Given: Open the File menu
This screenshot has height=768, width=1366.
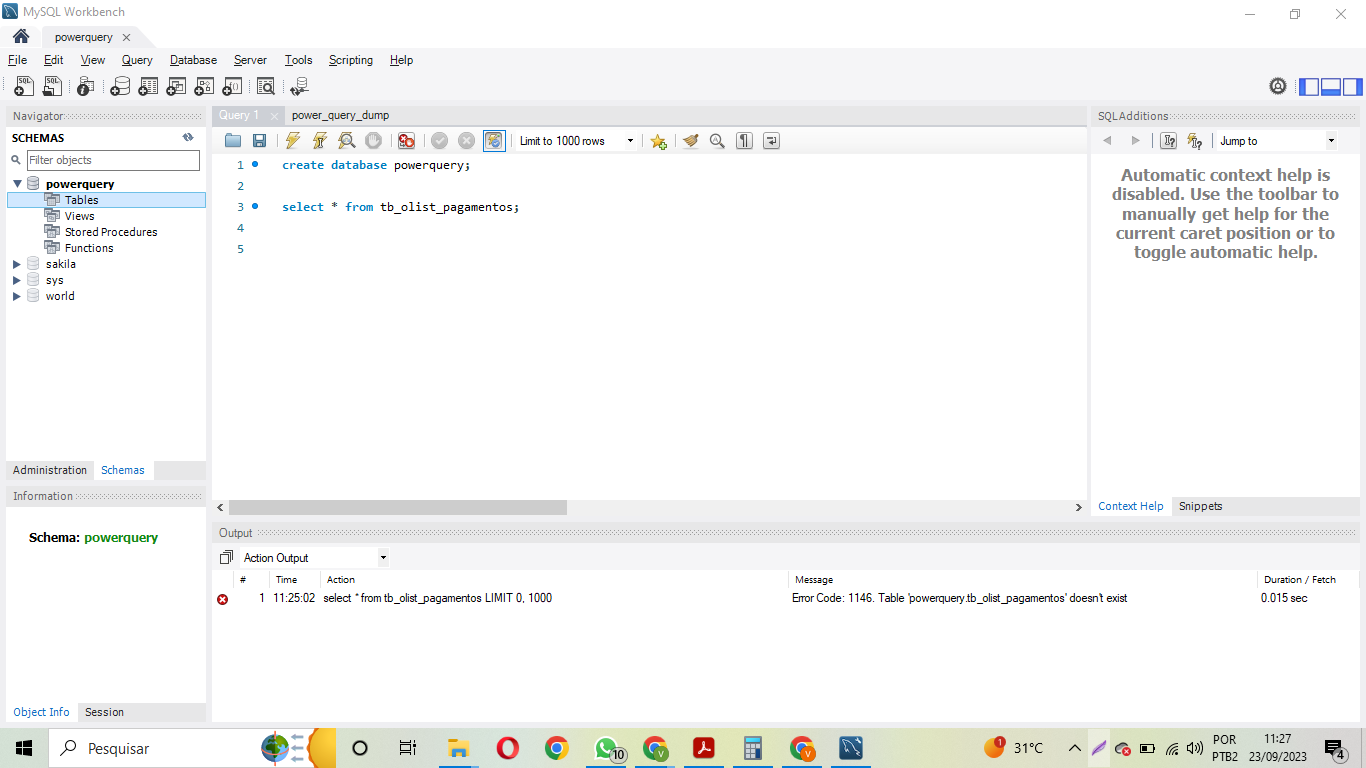Looking at the screenshot, I should pyautogui.click(x=17, y=60).
